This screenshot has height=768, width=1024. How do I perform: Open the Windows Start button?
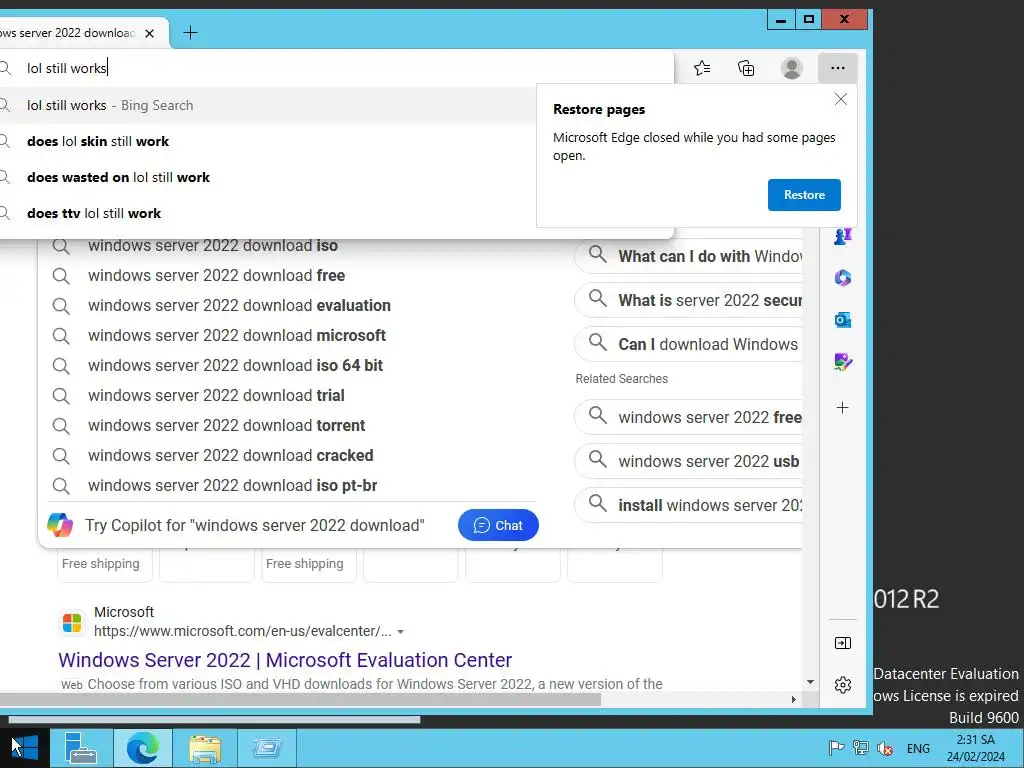pyautogui.click(x=25, y=747)
